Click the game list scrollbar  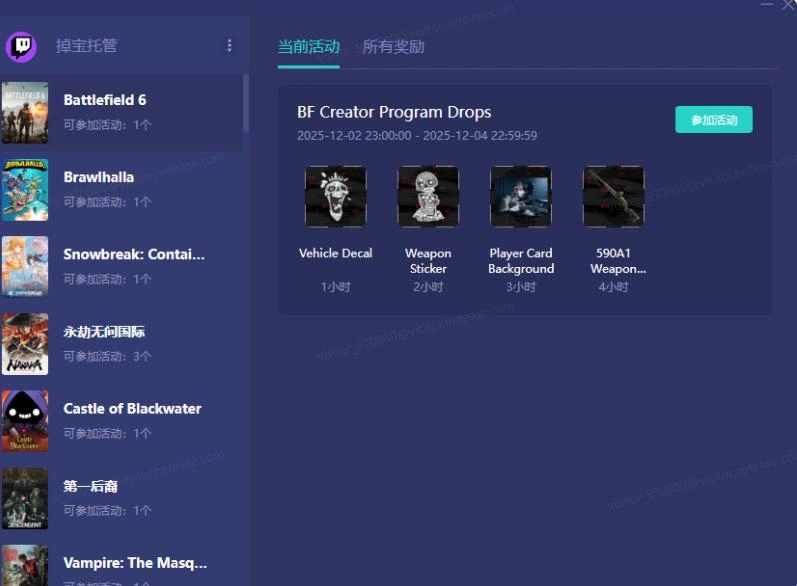pyautogui.click(x=246, y=103)
